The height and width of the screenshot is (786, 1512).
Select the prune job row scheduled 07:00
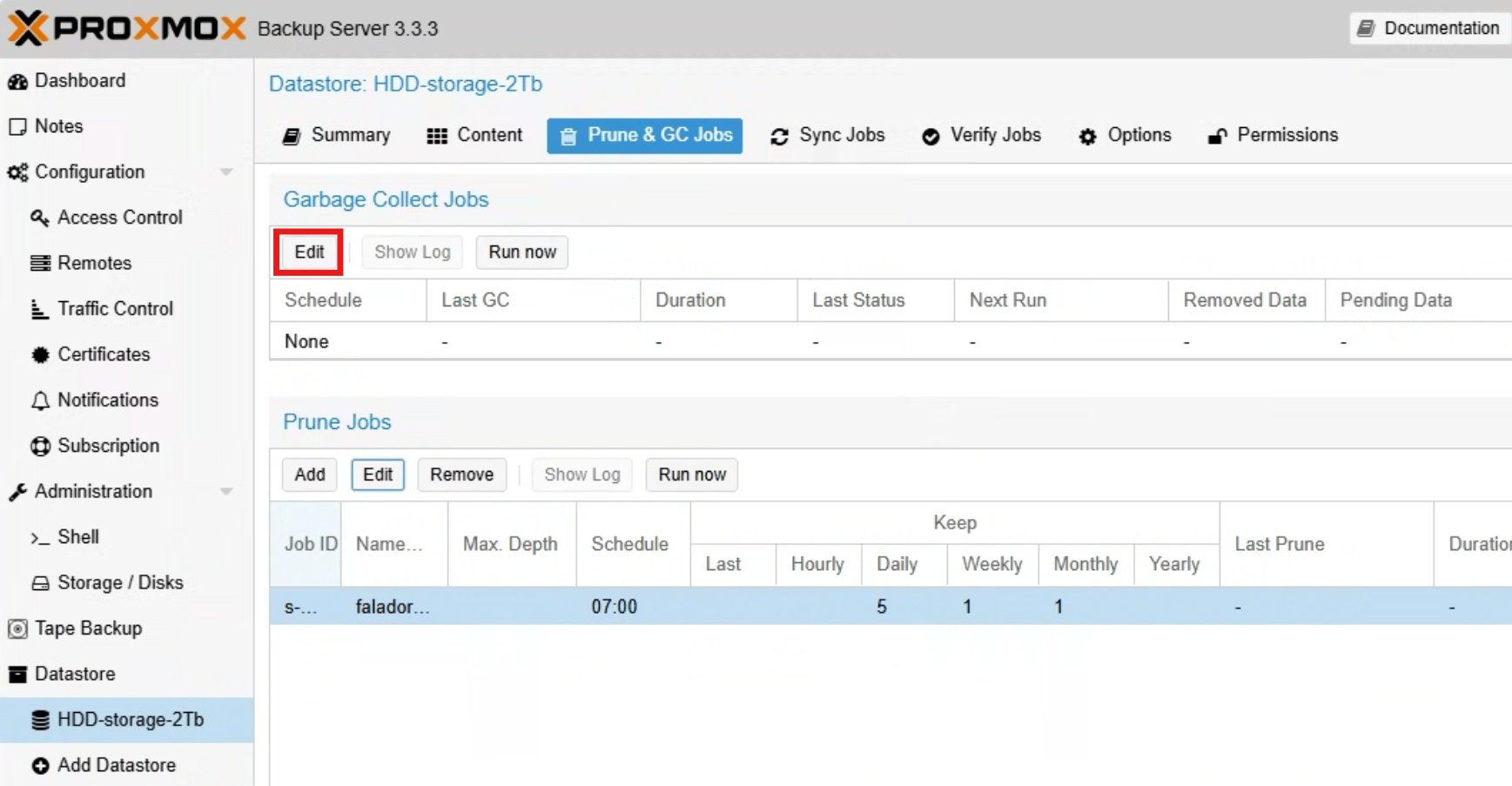tap(890, 607)
